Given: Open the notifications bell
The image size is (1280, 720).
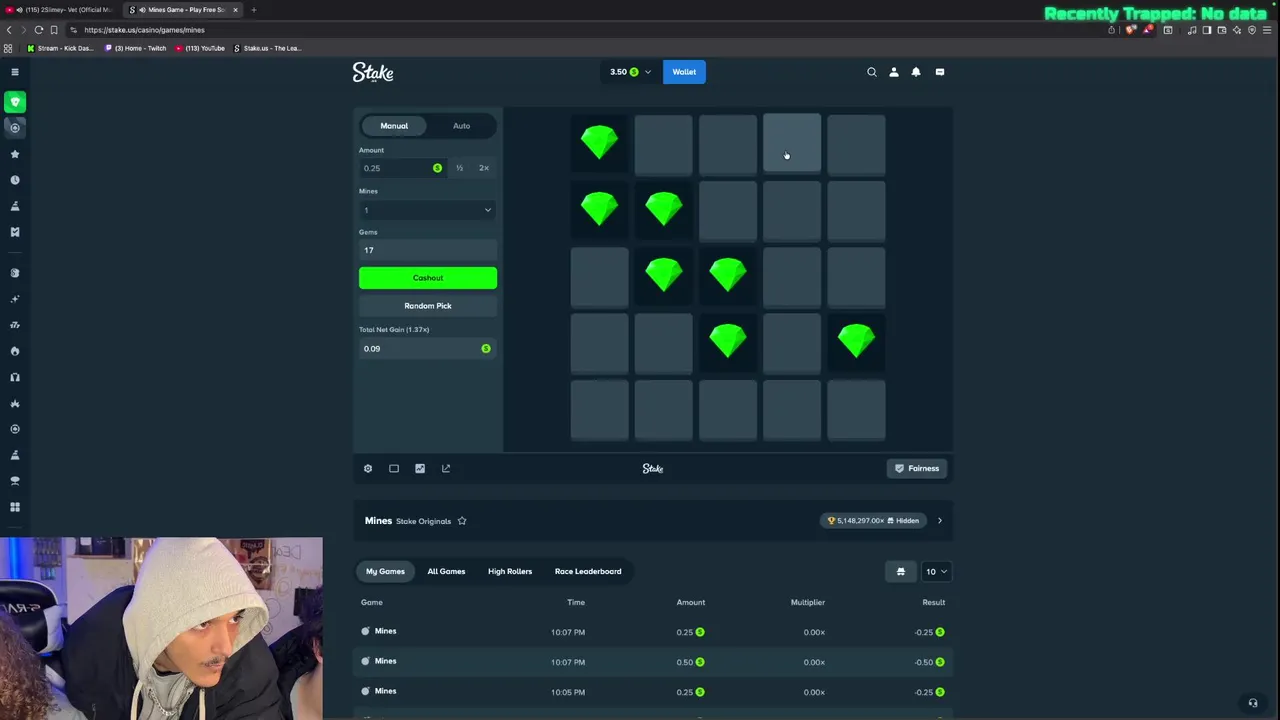Looking at the screenshot, I should (916, 72).
